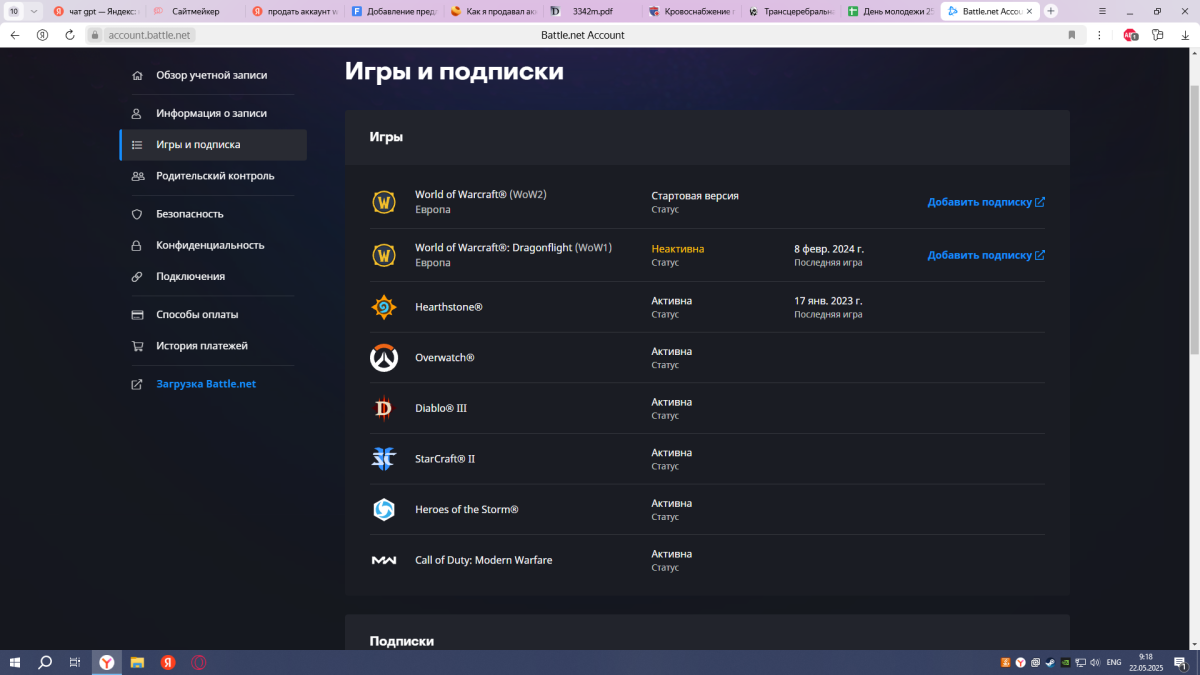
Task: Click the shield icon beside Безопасность
Action: click(x=137, y=214)
